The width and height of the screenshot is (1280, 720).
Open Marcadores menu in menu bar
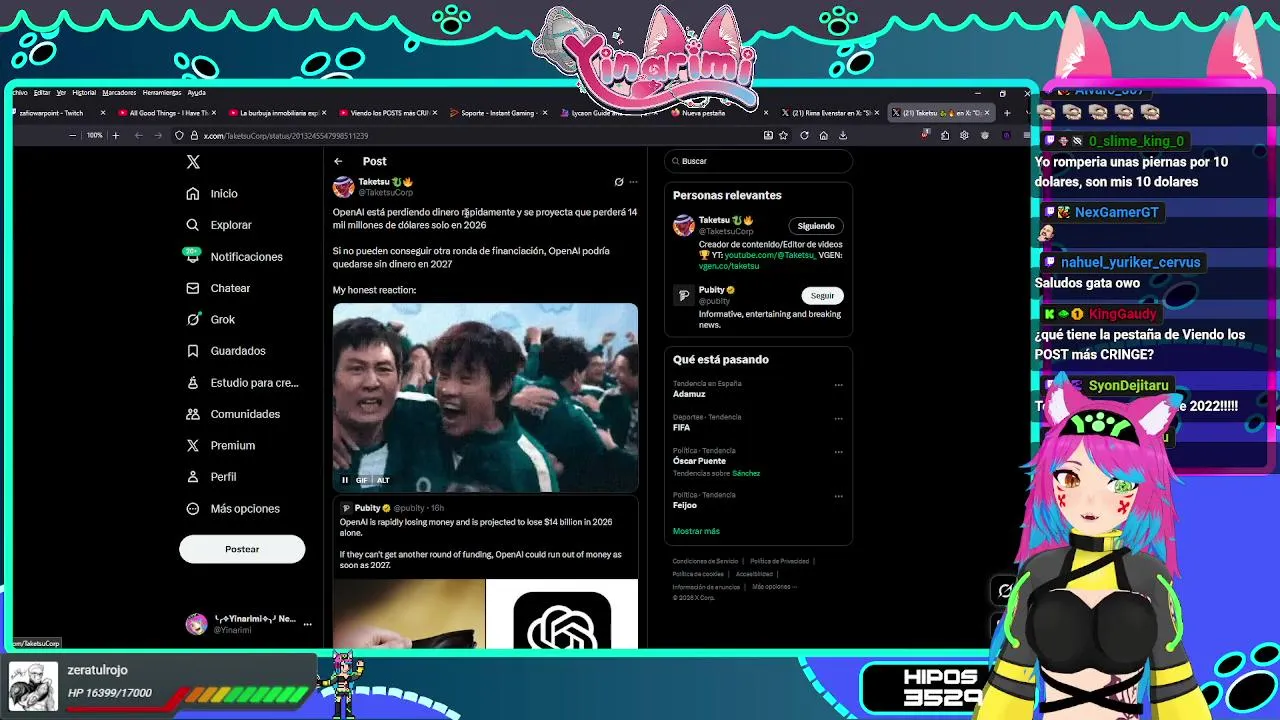119,93
